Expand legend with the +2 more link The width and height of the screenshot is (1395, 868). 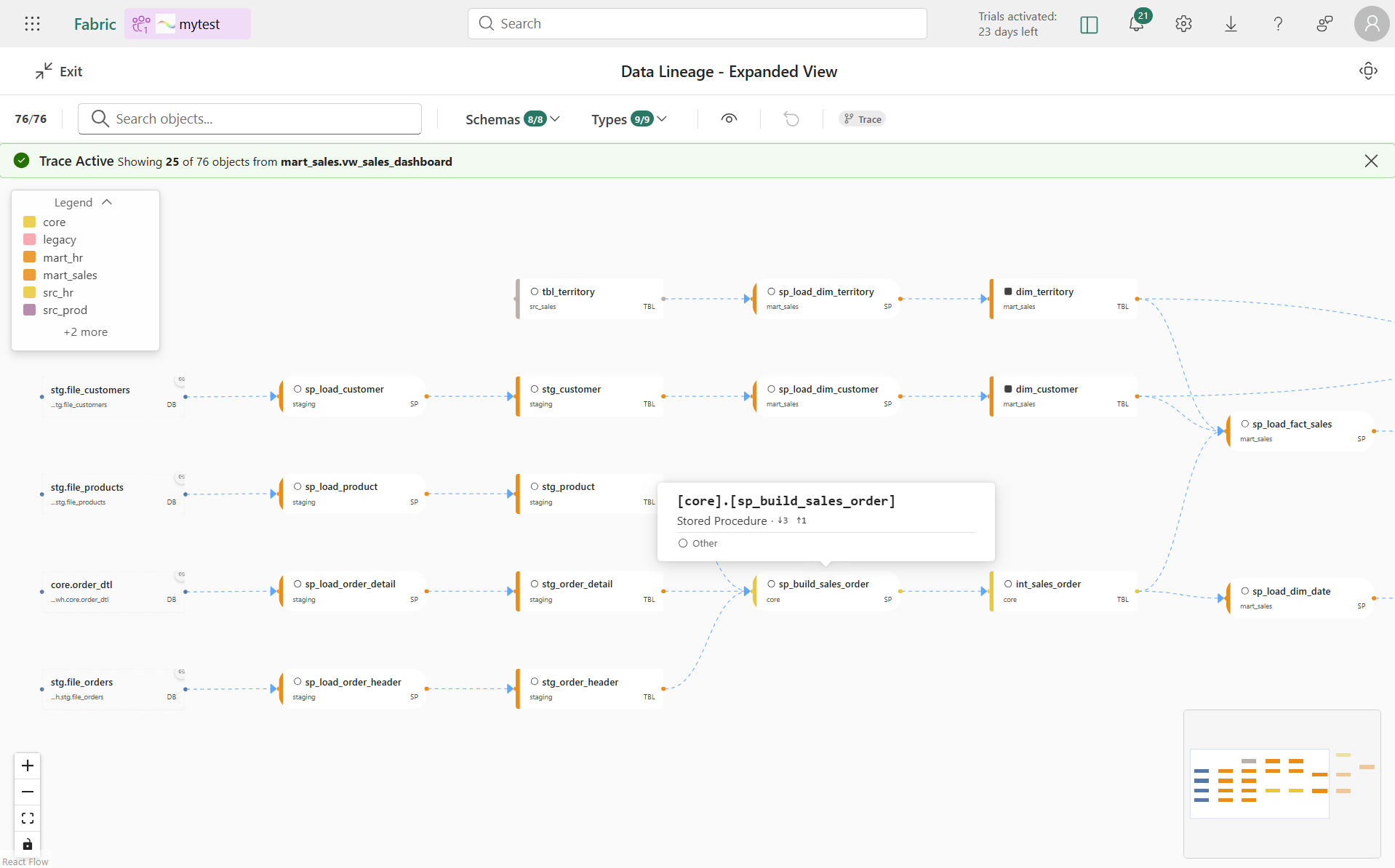(85, 331)
